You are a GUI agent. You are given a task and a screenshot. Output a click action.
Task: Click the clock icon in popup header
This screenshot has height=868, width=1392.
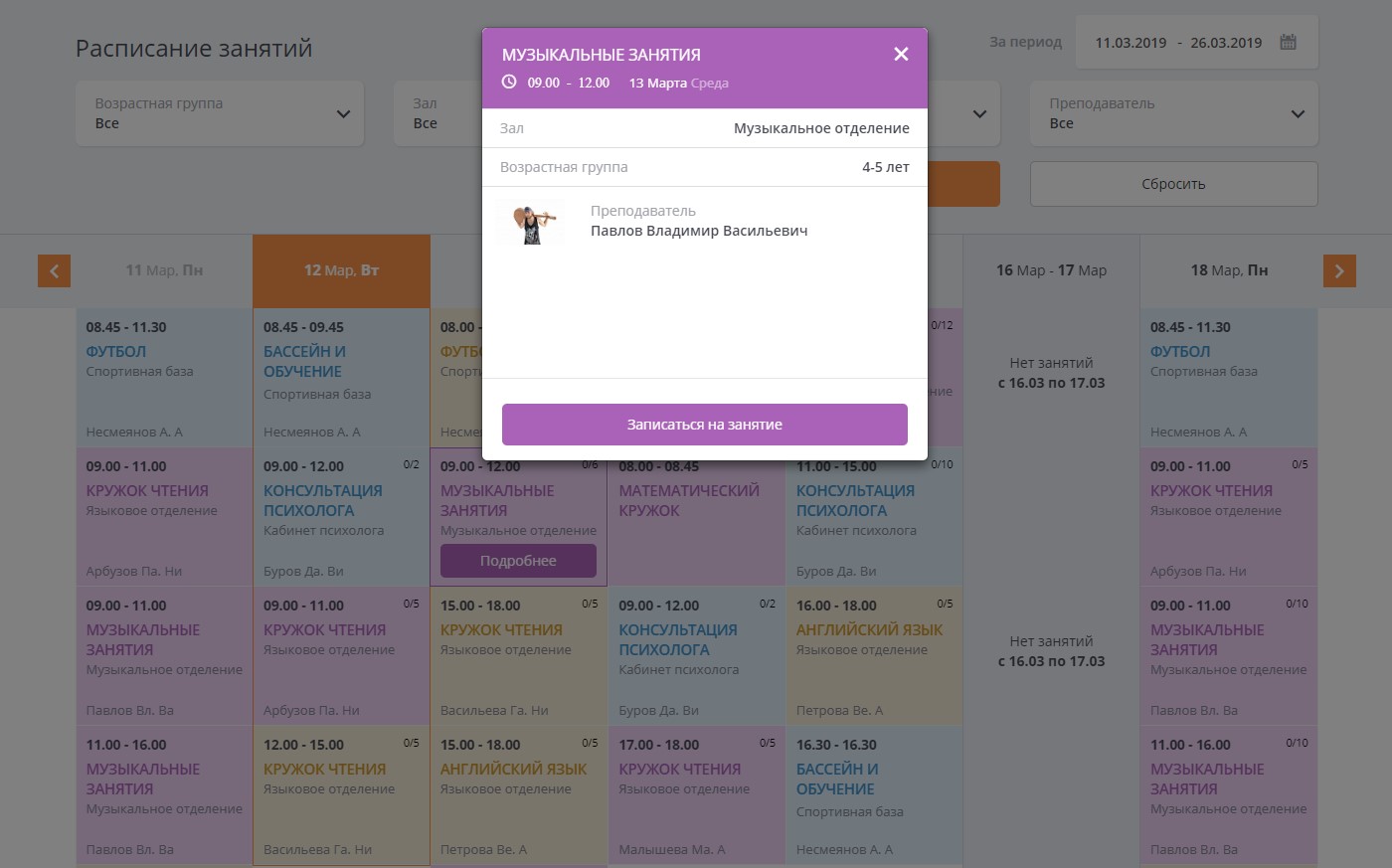click(x=509, y=83)
